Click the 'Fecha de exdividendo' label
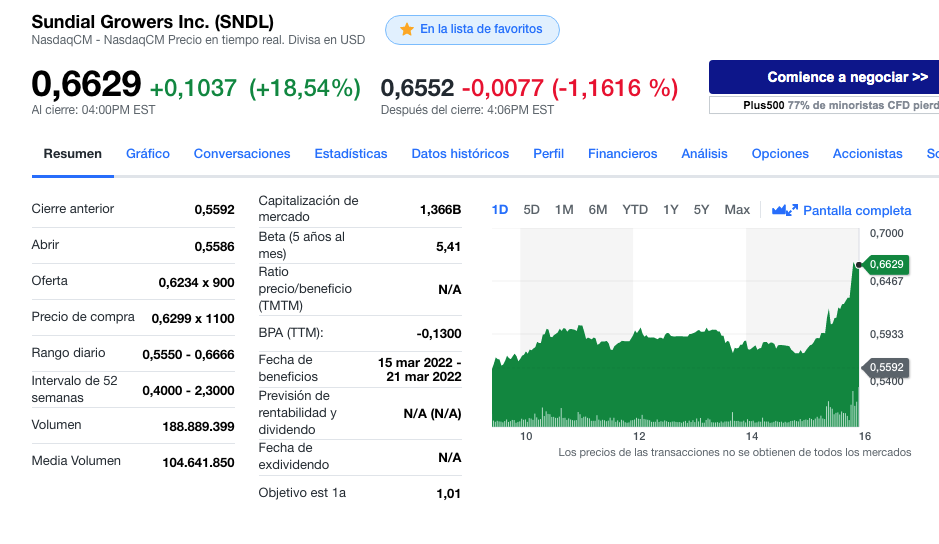The width and height of the screenshot is (939, 544). point(293,456)
